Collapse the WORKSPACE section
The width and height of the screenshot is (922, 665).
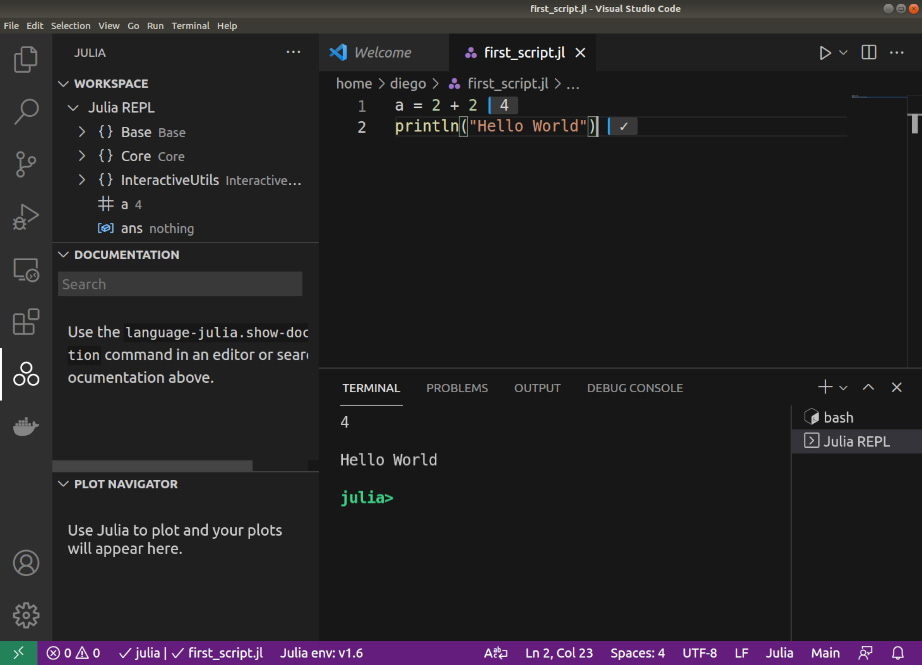[x=64, y=83]
